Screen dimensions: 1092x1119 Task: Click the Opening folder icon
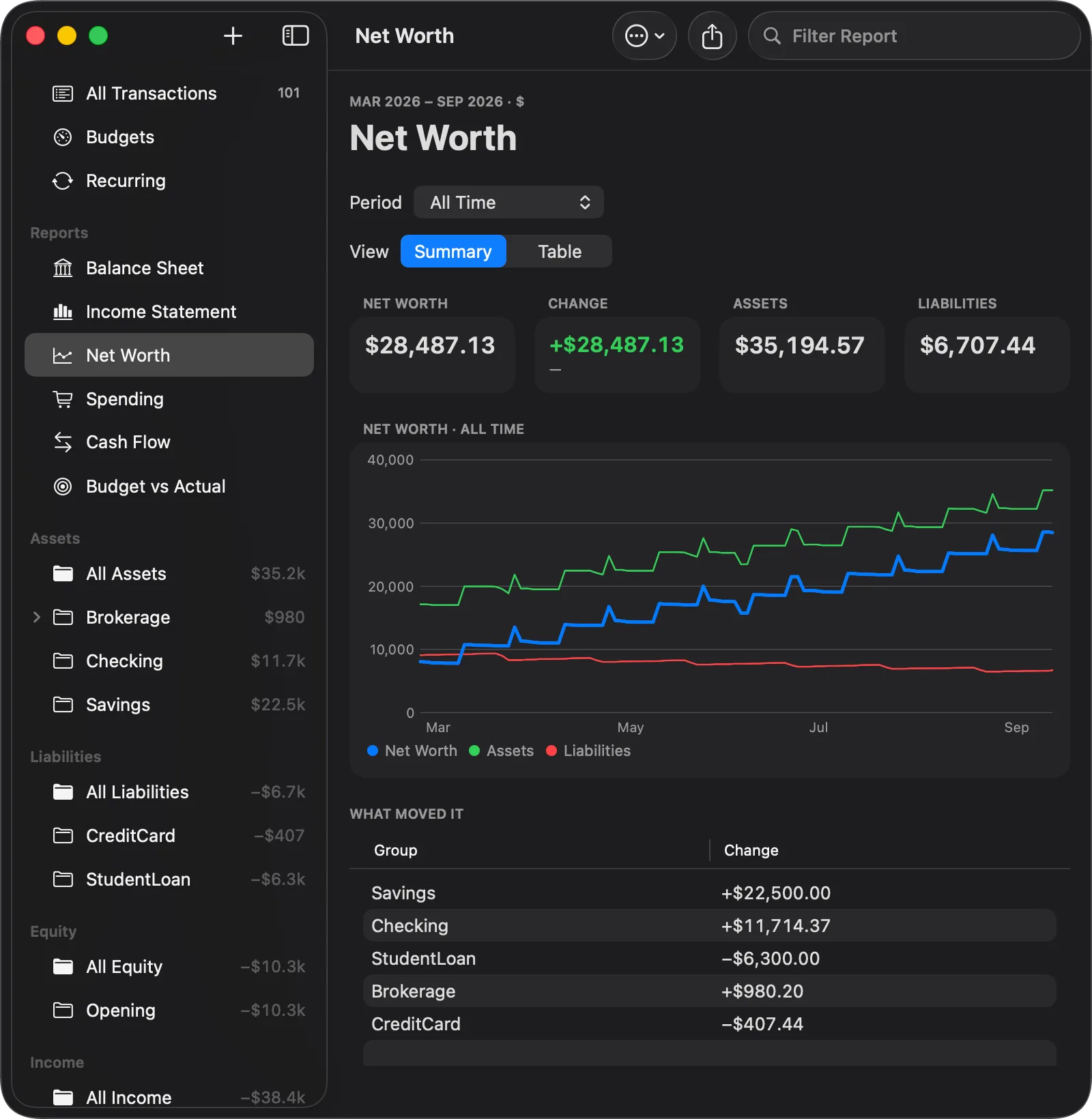point(63,1011)
